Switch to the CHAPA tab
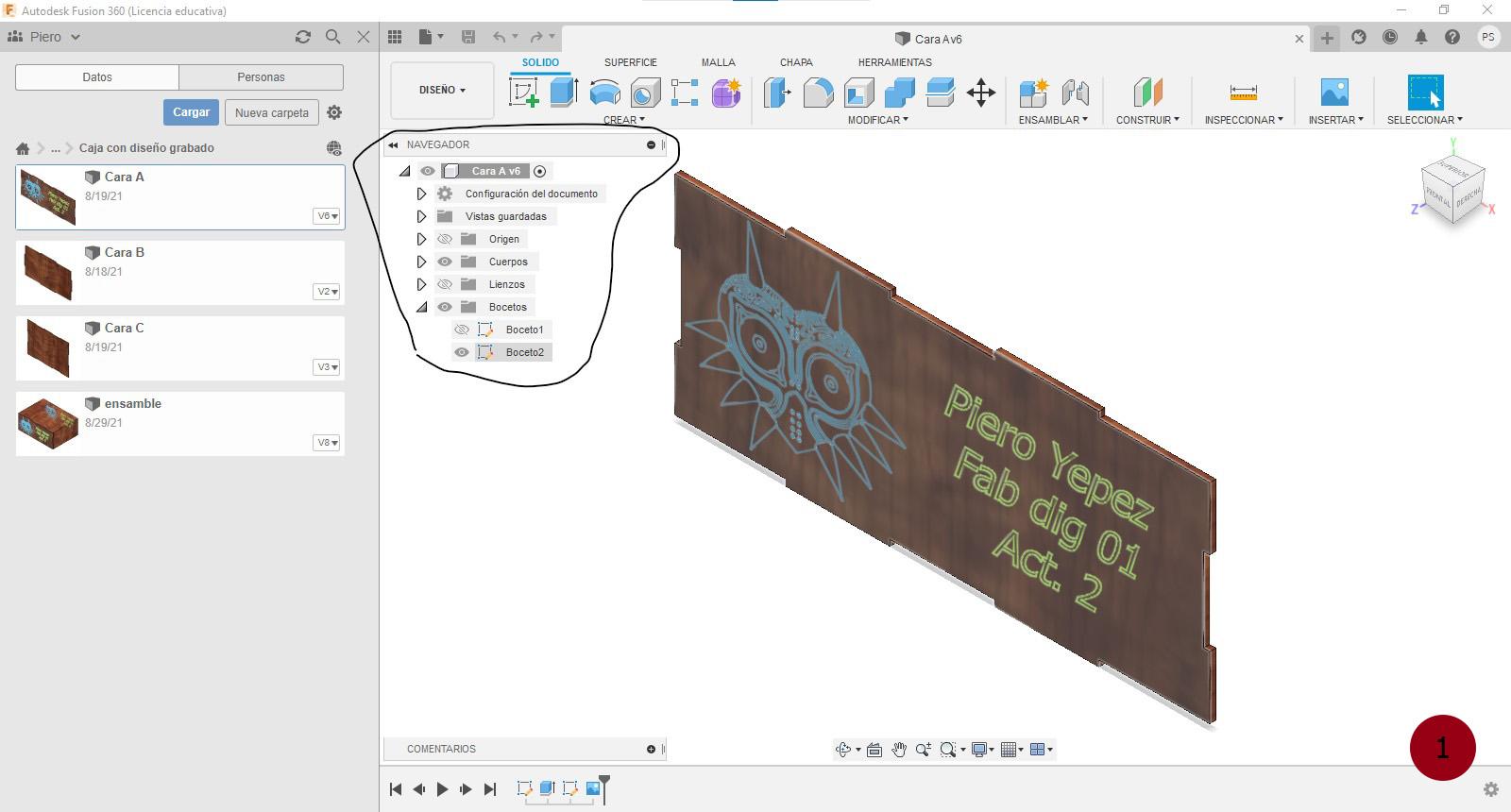The image size is (1511, 812). tap(796, 62)
